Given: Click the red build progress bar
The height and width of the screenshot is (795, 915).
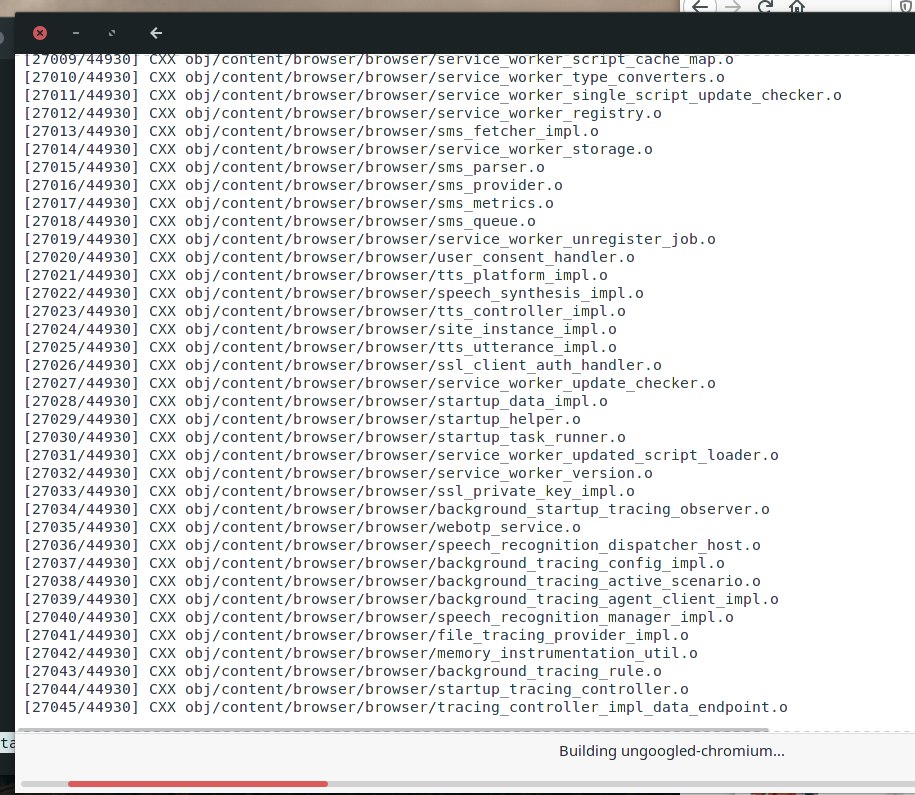Looking at the screenshot, I should 198,784.
